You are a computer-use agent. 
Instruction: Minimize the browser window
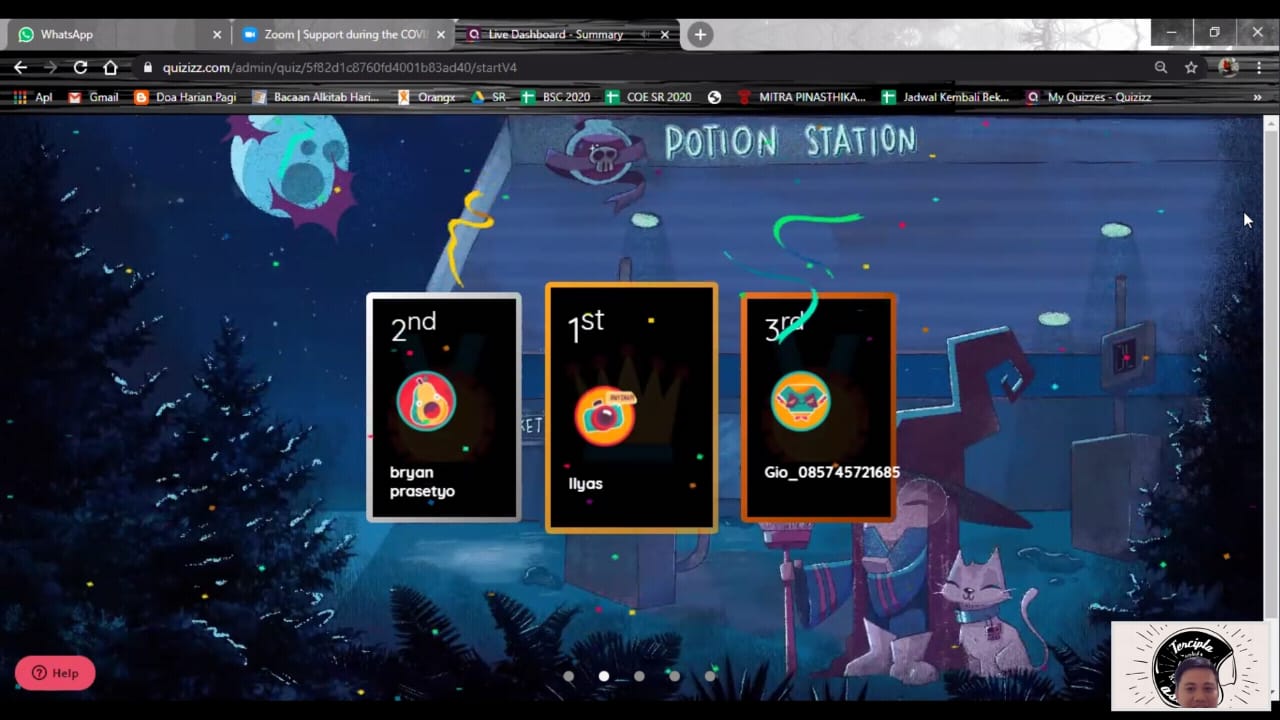[x=1171, y=33]
